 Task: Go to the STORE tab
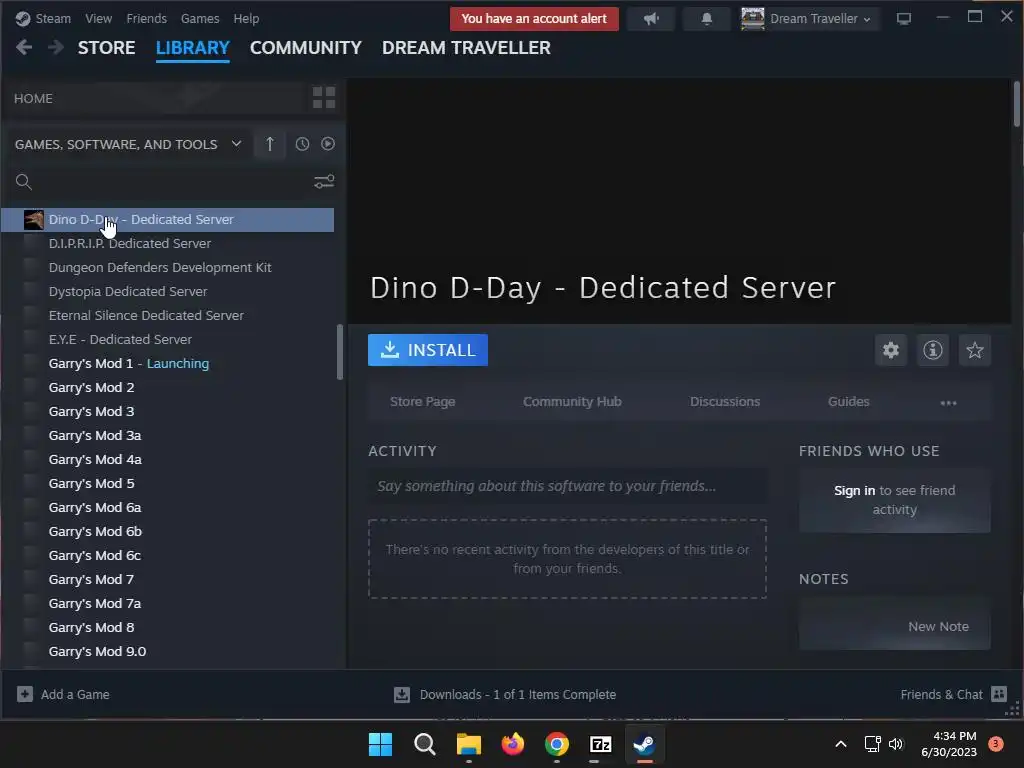pyautogui.click(x=106, y=48)
